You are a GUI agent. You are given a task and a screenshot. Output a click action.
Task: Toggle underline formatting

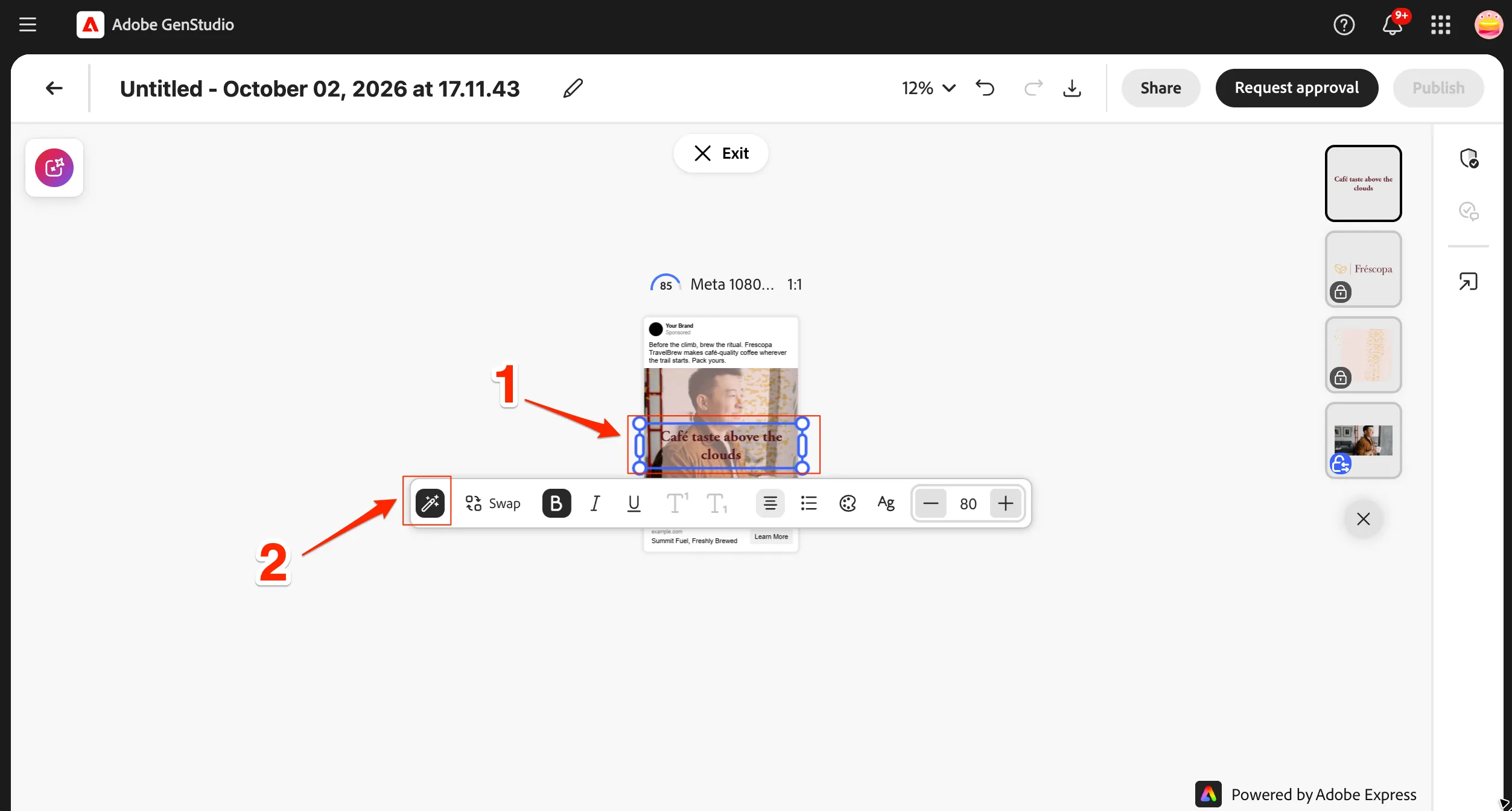[634, 503]
